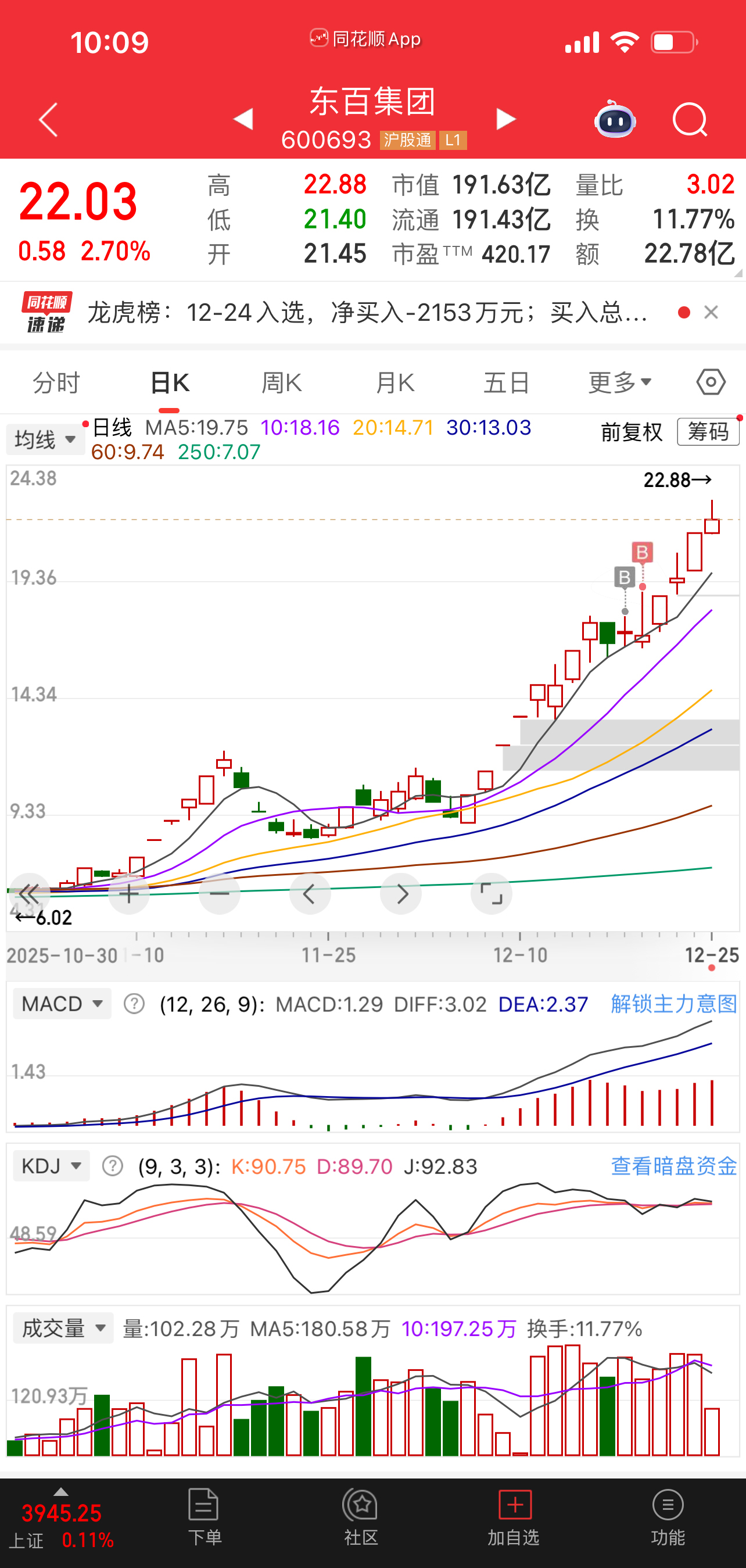
Task: Open KDJ indicator dropdown
Action: click(51, 1166)
